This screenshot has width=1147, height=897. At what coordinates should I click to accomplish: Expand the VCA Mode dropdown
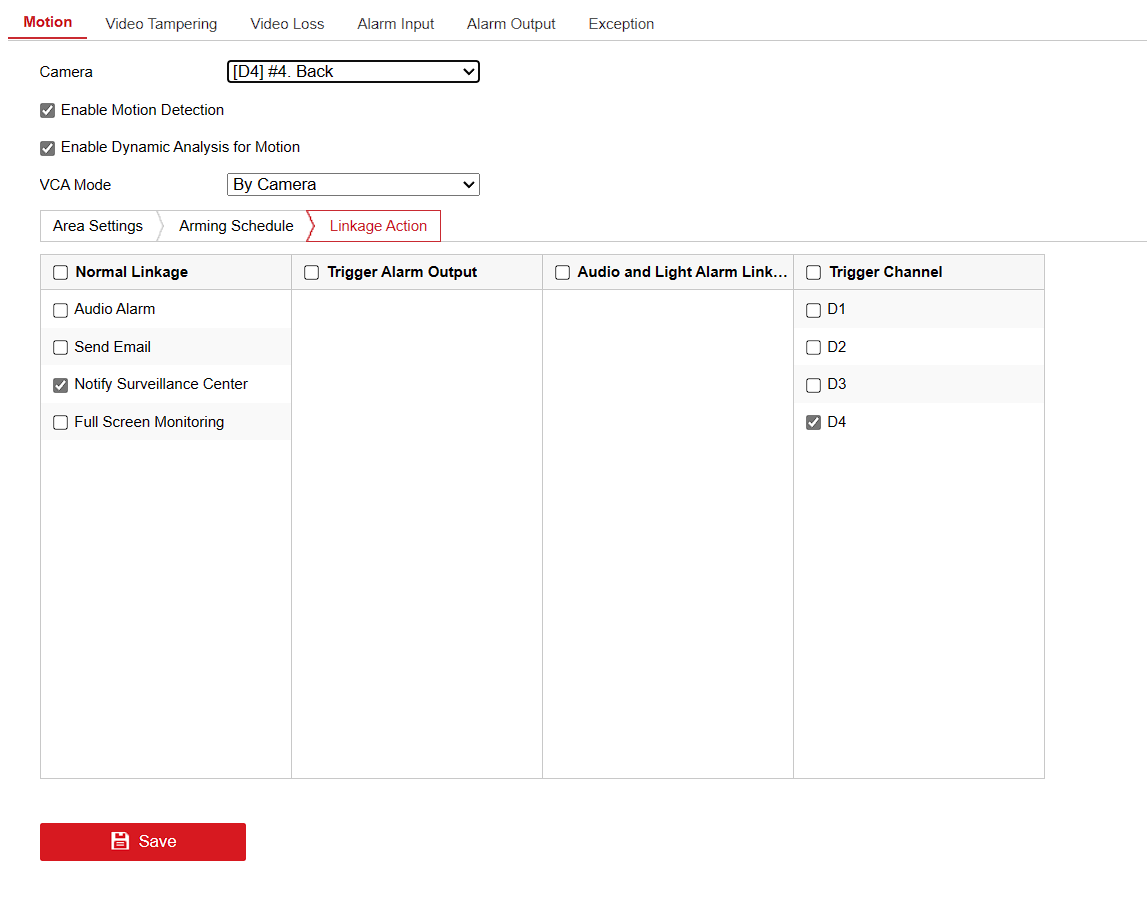(x=353, y=185)
